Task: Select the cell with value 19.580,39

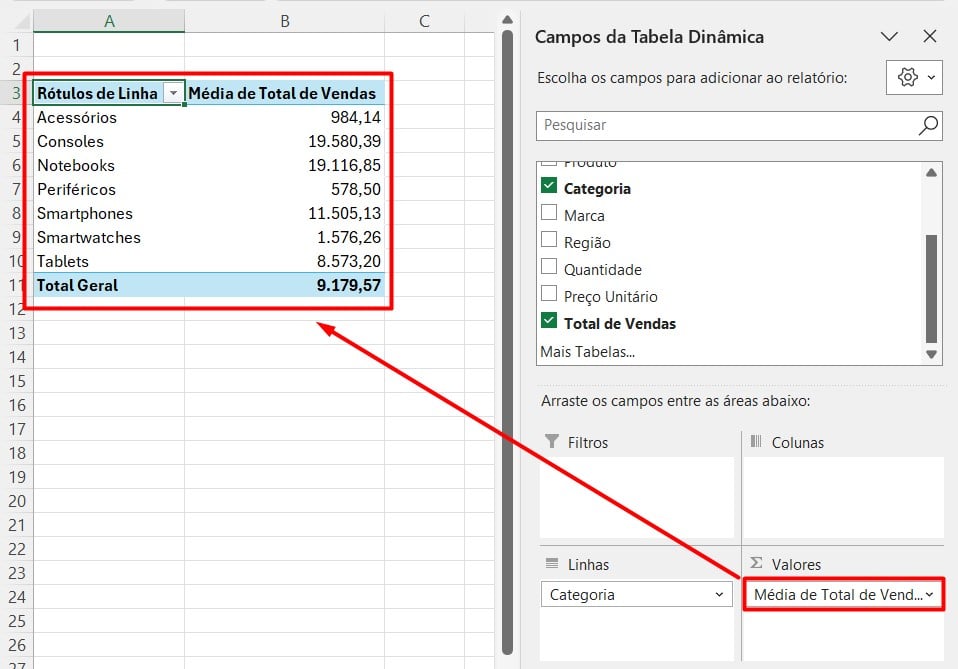Action: tap(285, 141)
